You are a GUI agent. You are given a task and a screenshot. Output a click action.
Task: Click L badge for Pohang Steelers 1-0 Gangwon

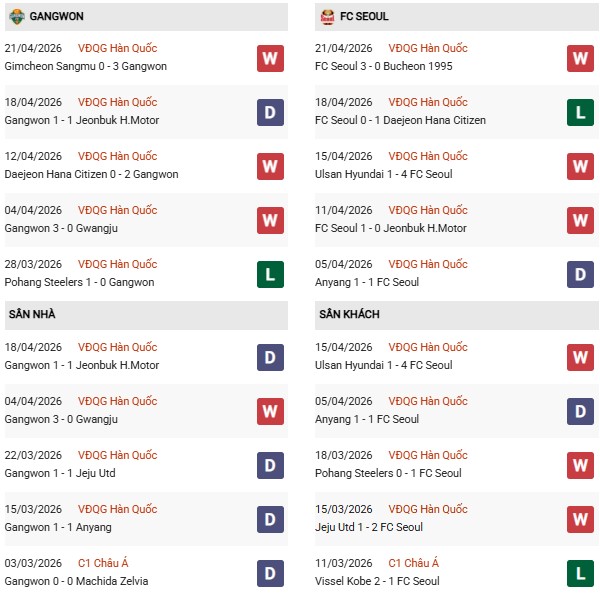270,274
